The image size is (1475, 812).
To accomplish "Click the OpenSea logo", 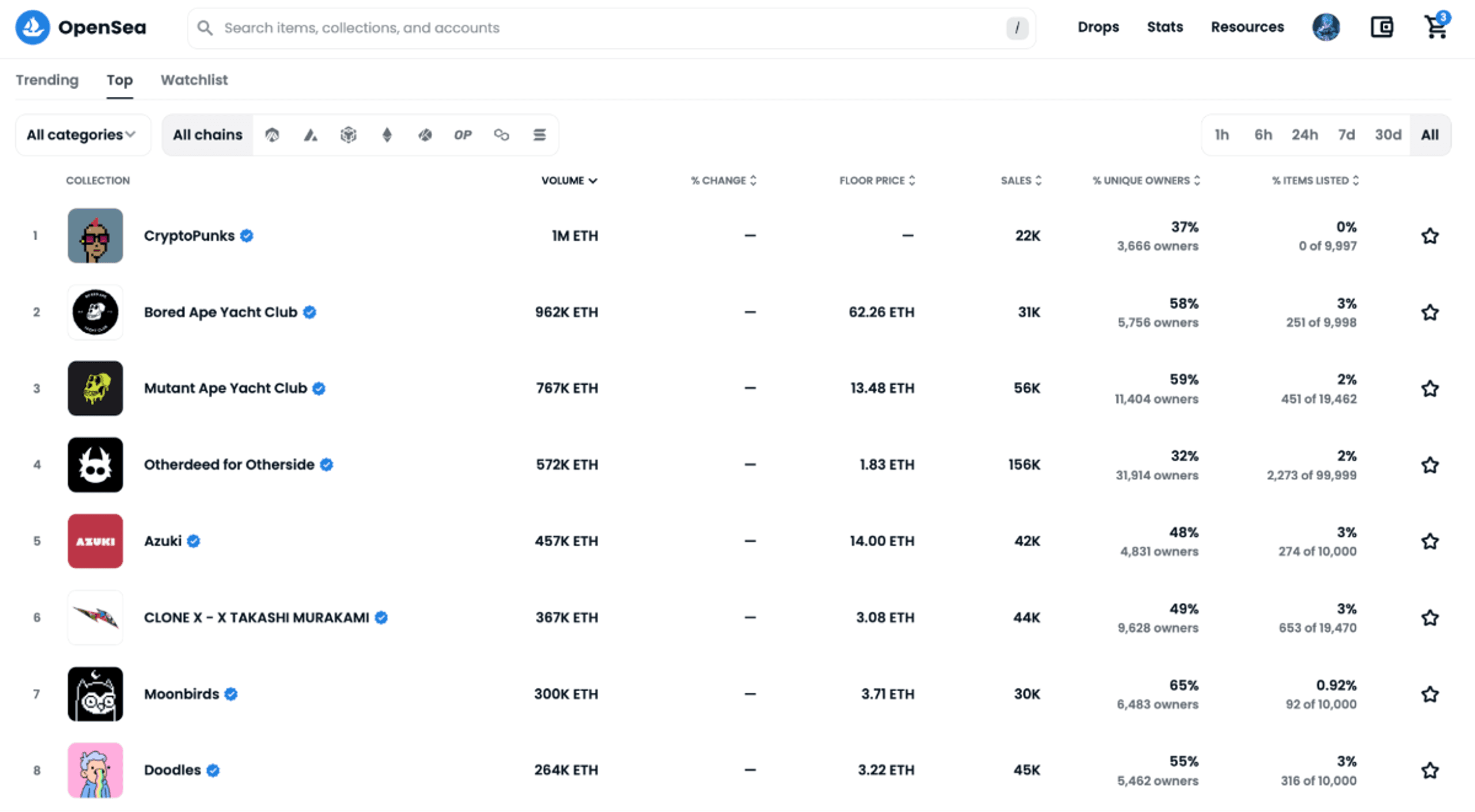I will point(81,27).
